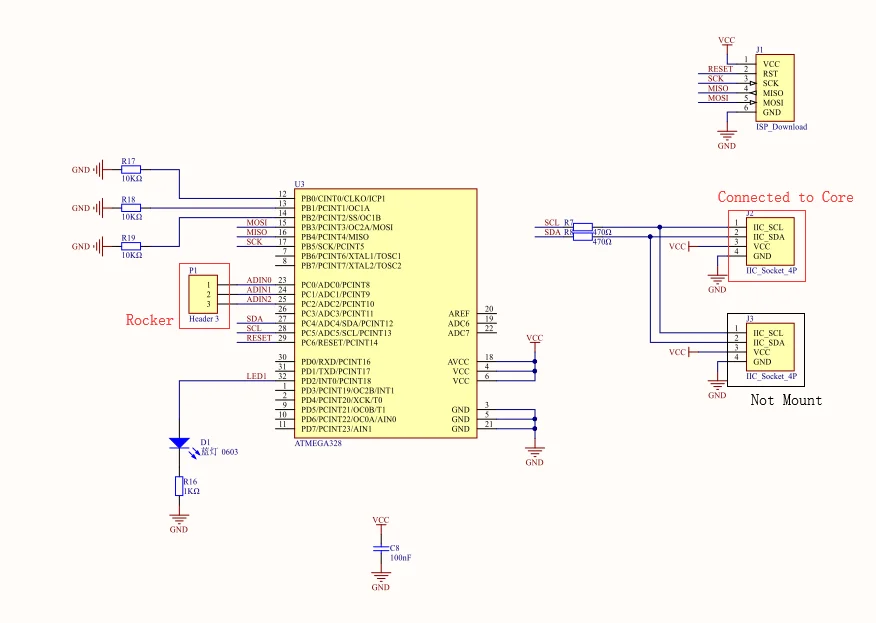Click pin label 'PB6/PCINT6/XTAL1/TOSC1'
Screen dimensions: 876x623
(x=351, y=256)
